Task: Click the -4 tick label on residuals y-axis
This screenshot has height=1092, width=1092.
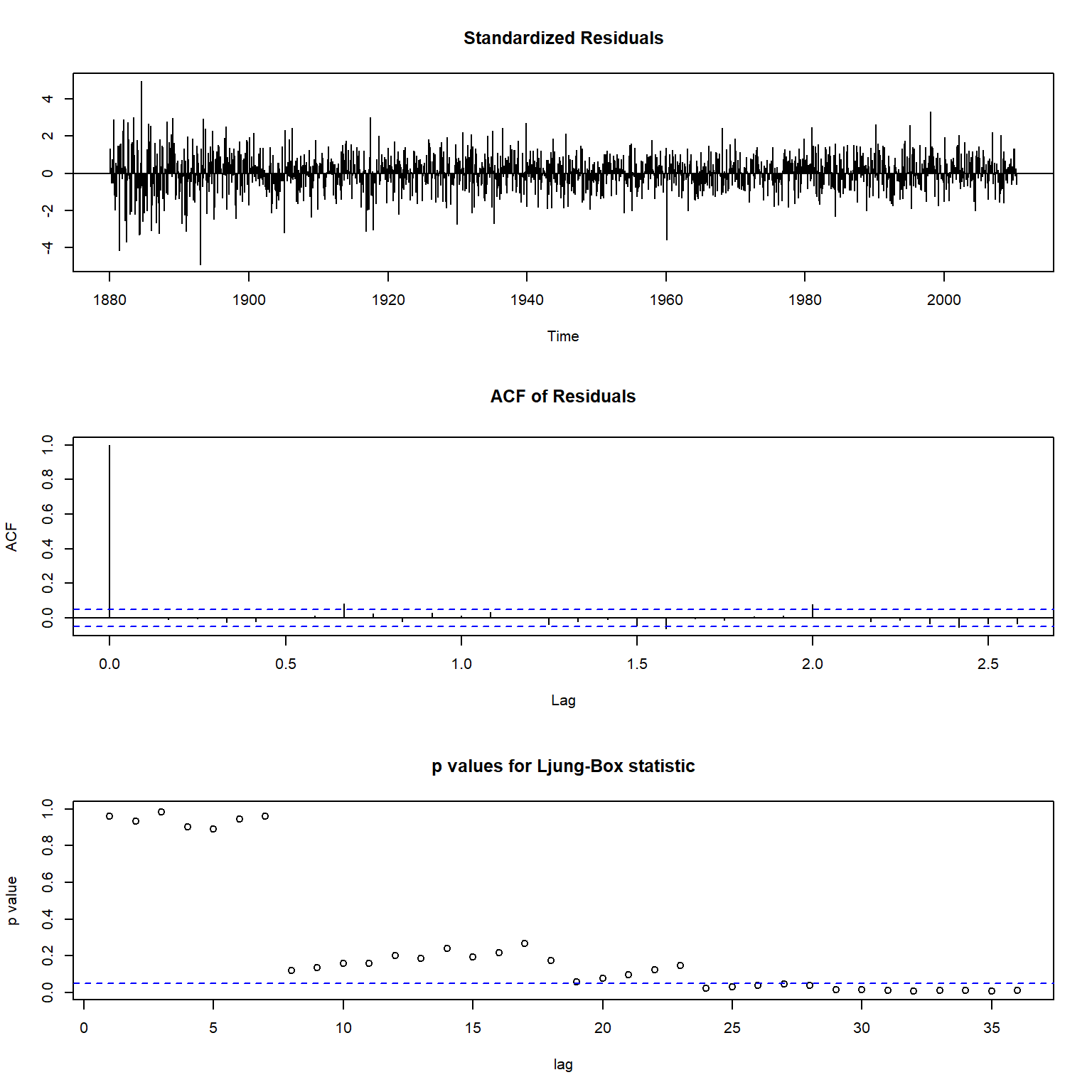Action: pos(47,247)
